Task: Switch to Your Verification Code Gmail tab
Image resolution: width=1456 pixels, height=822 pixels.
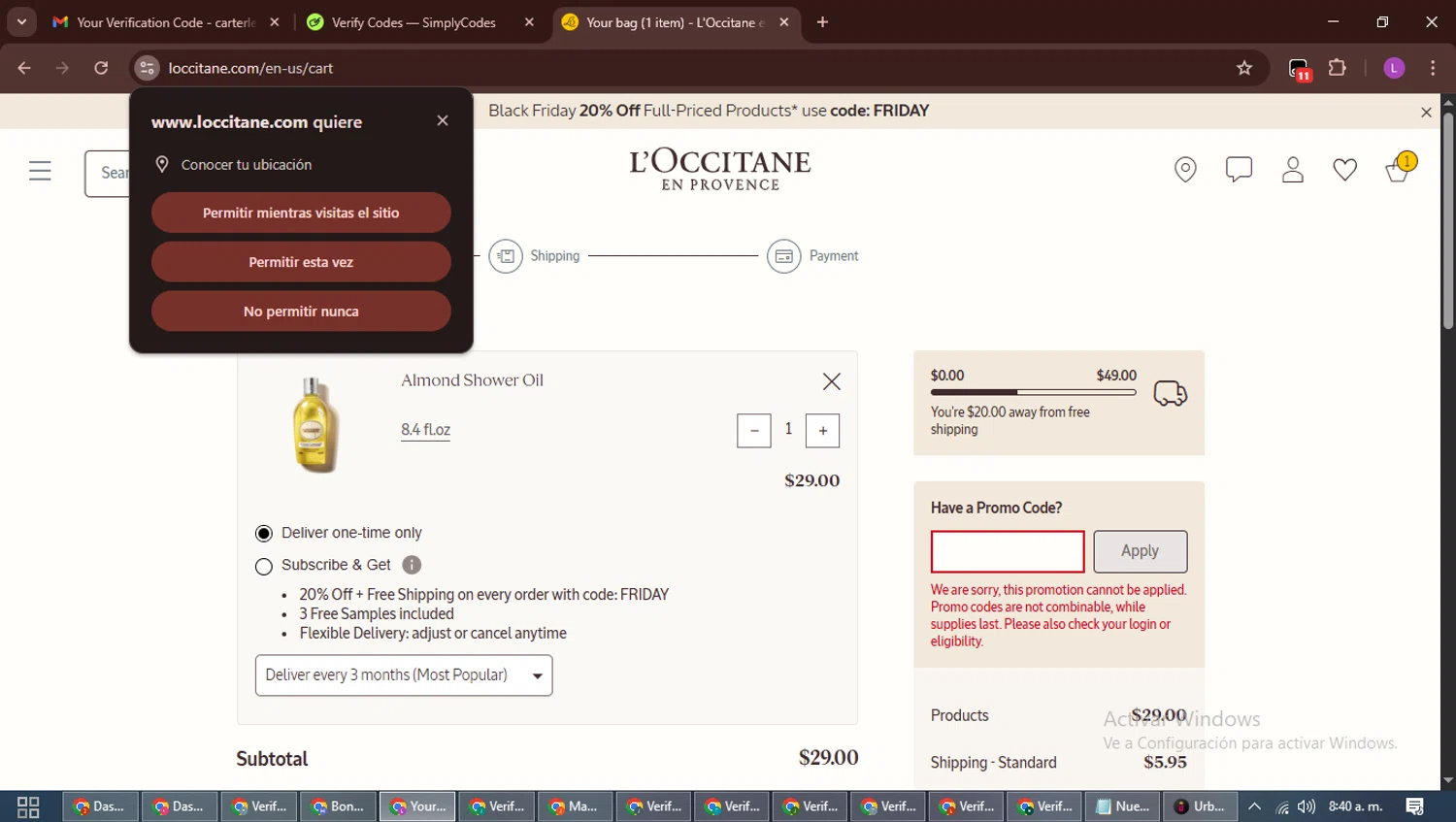Action: tap(165, 22)
